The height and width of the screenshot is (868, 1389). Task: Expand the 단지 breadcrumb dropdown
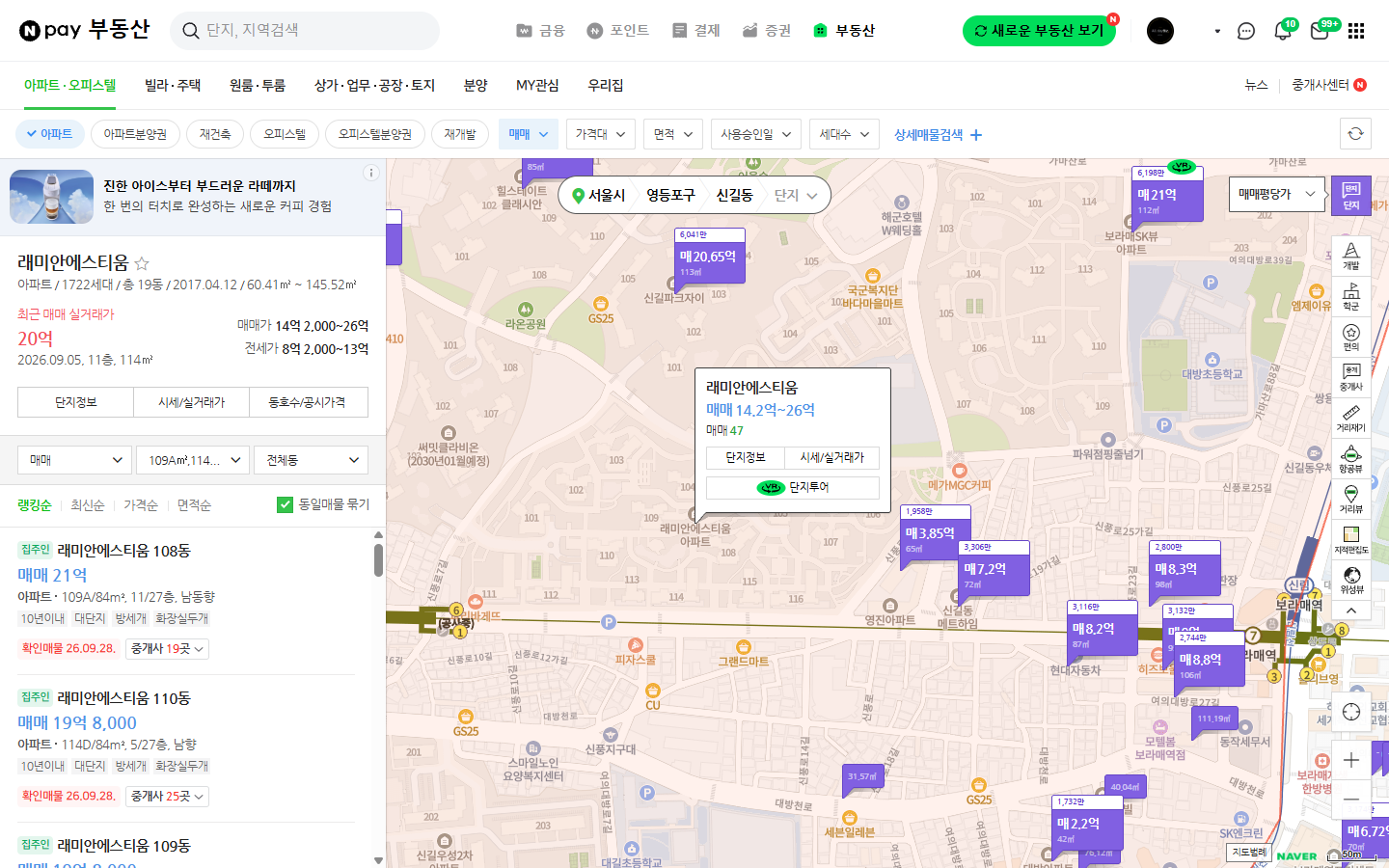tap(796, 195)
